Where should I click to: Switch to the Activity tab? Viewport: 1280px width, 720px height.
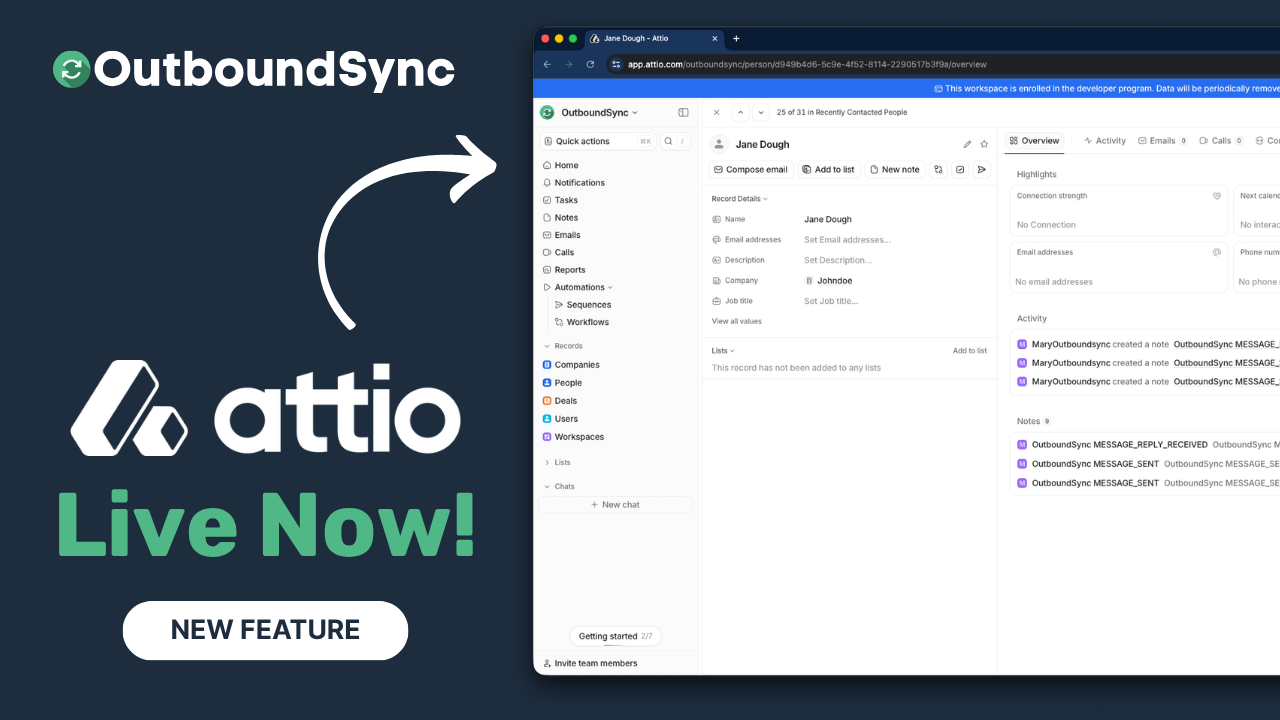tap(1105, 141)
